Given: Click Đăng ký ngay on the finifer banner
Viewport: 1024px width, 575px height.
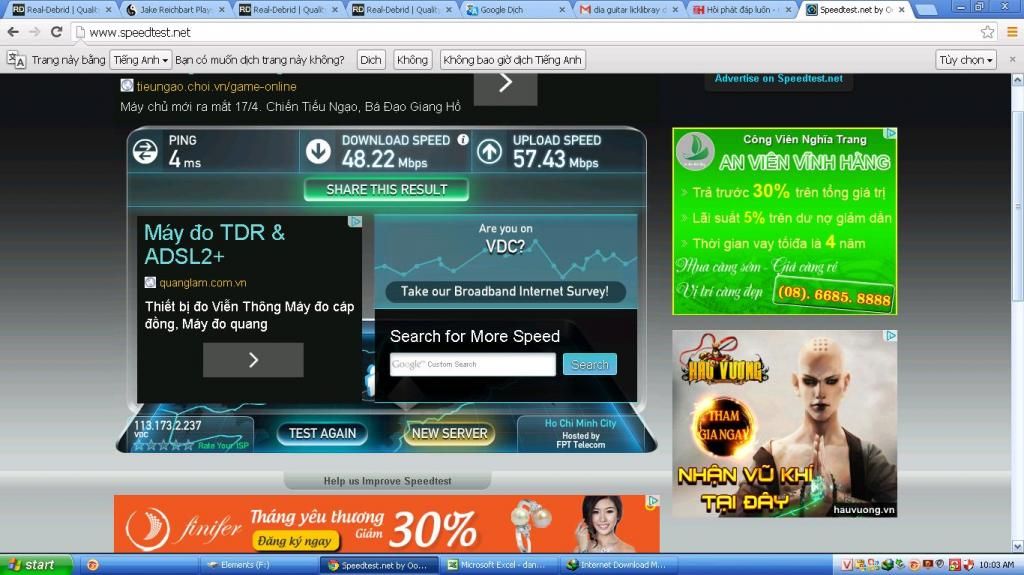Looking at the screenshot, I should [294, 540].
